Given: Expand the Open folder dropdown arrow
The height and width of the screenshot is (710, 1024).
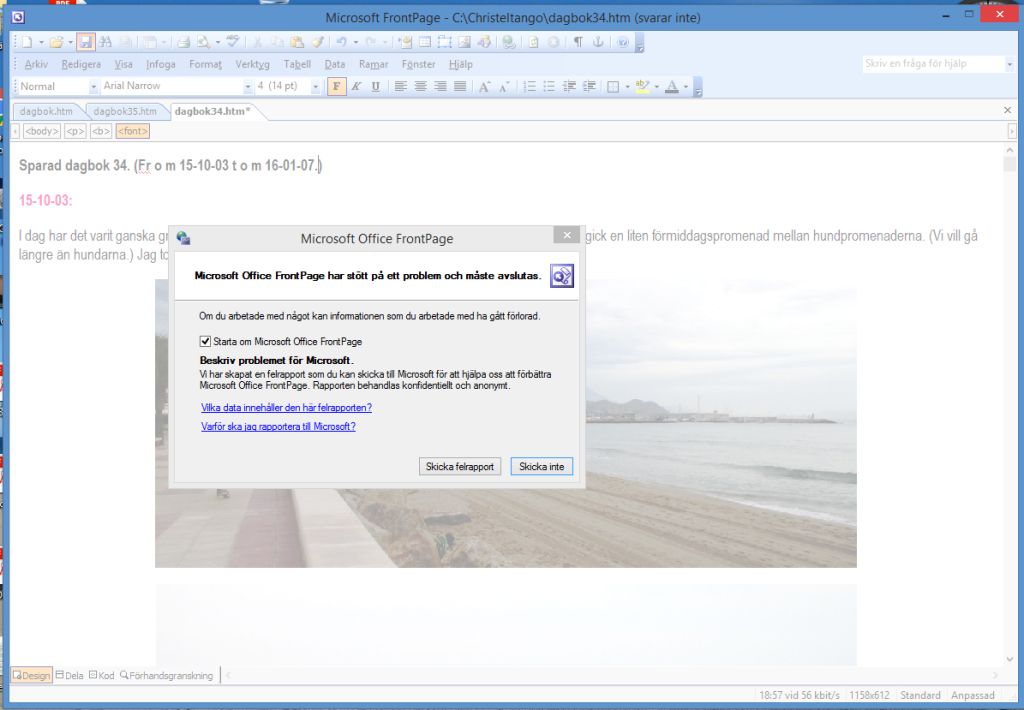Looking at the screenshot, I should (x=70, y=42).
